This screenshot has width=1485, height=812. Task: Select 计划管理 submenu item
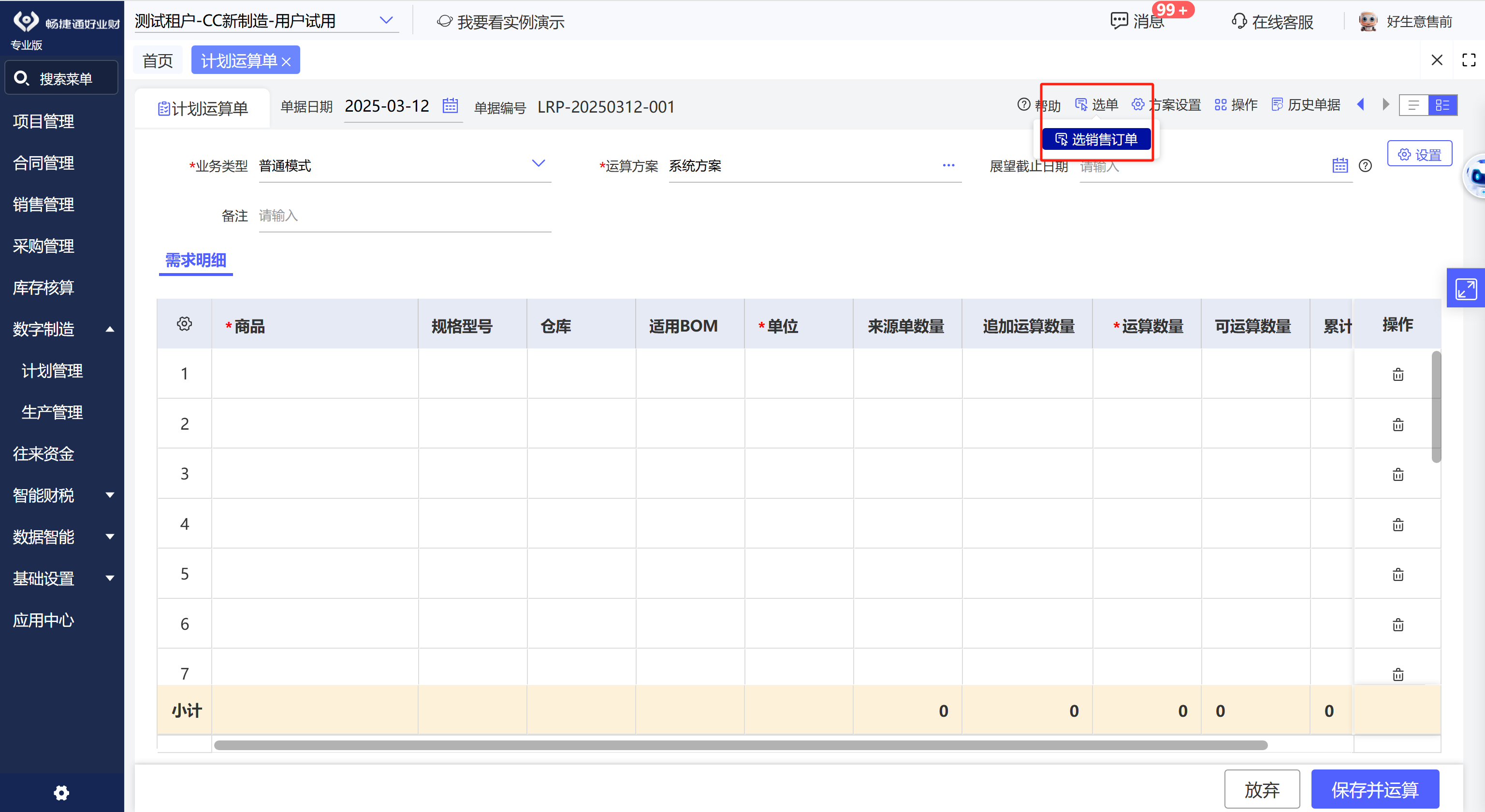tap(52, 371)
